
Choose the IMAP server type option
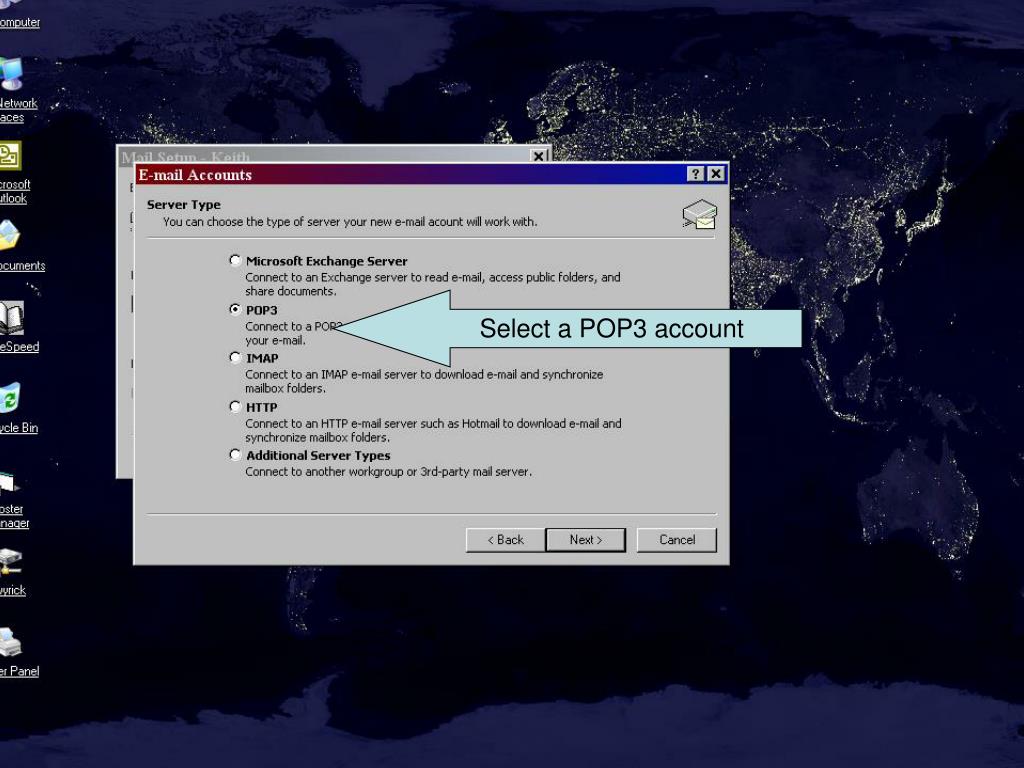pos(235,357)
